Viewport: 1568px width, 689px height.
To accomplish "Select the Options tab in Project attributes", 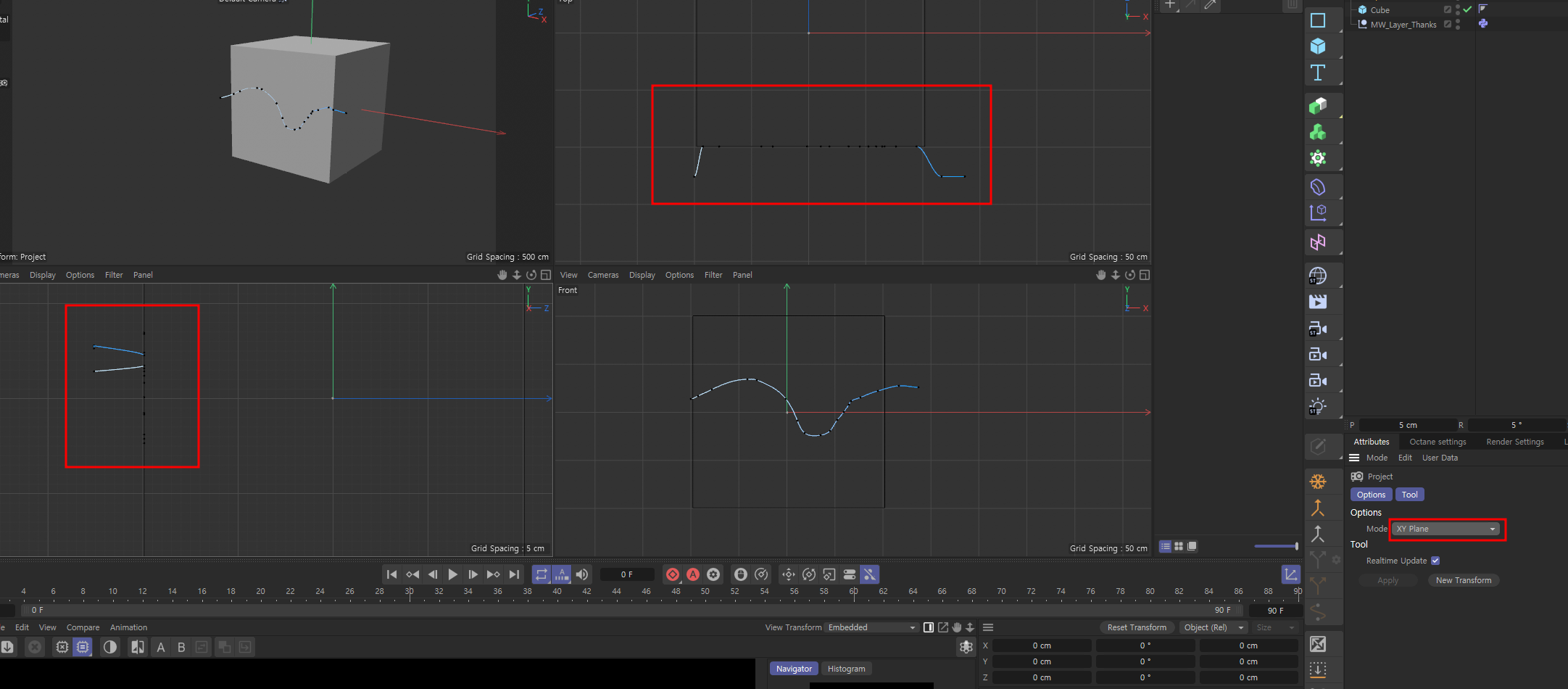I will pyautogui.click(x=1371, y=495).
